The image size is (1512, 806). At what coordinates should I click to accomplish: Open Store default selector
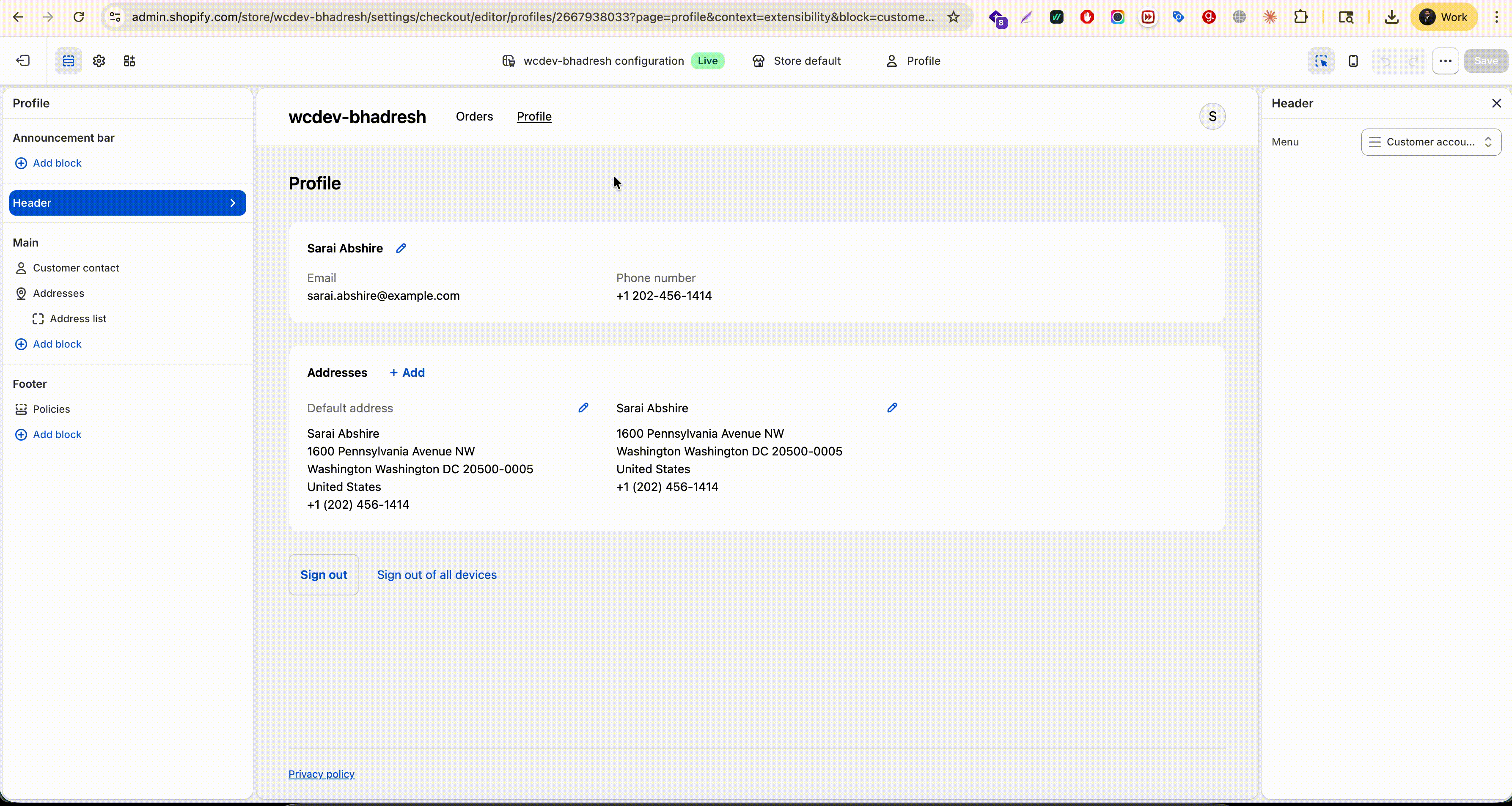(797, 61)
